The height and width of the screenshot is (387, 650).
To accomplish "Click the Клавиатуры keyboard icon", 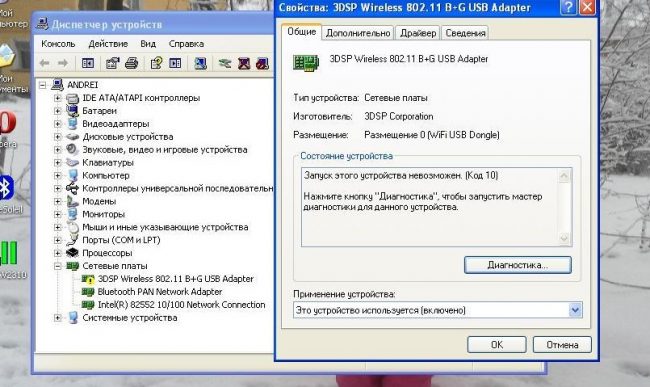I will [x=73, y=162].
